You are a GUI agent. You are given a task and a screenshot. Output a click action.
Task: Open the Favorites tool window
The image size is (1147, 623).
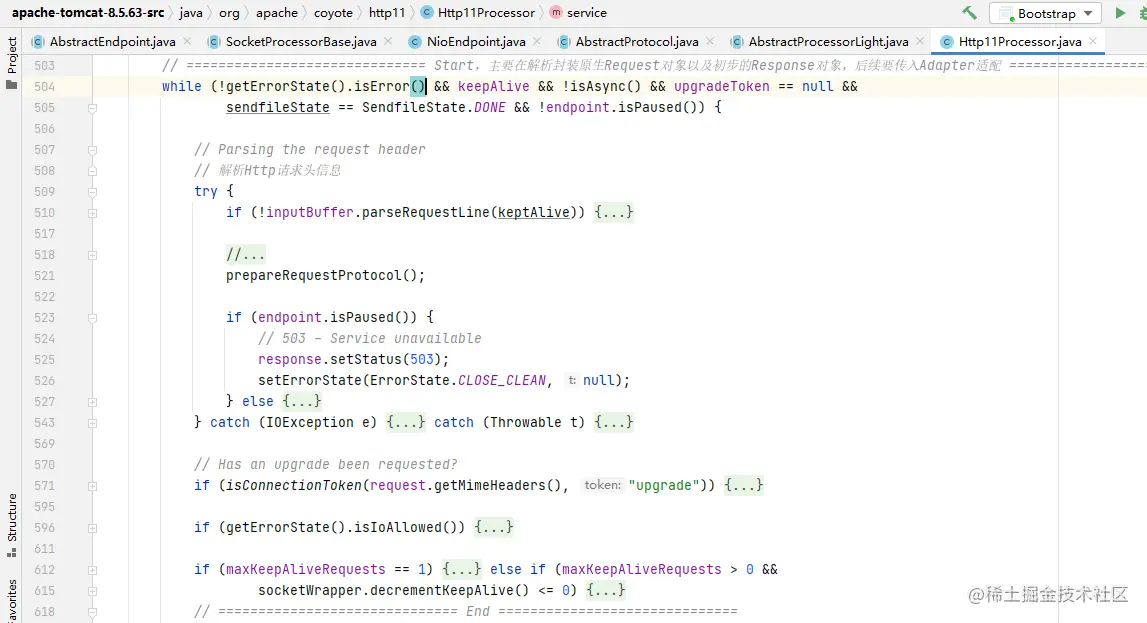11,597
